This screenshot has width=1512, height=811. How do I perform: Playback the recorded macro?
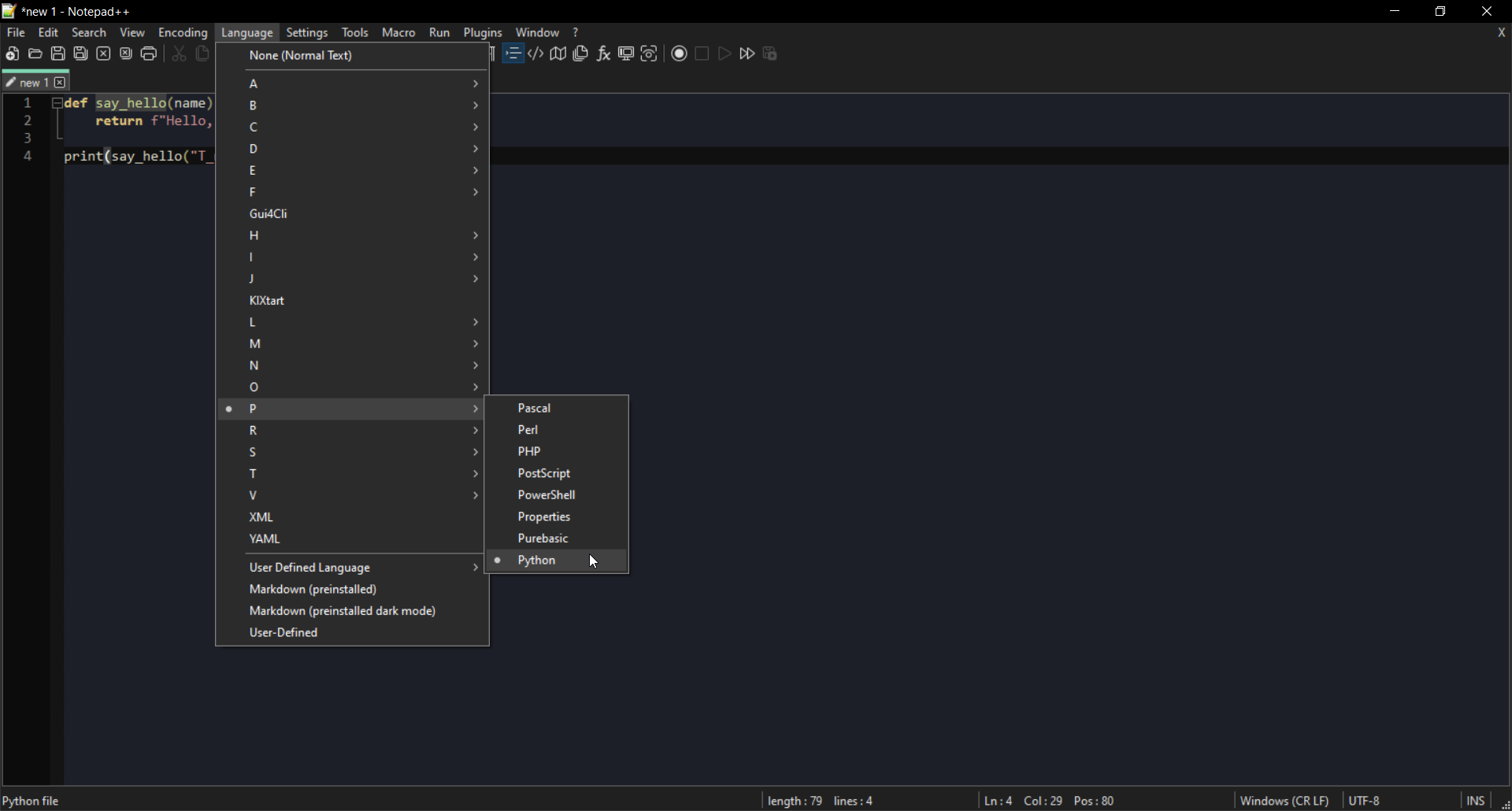[724, 53]
